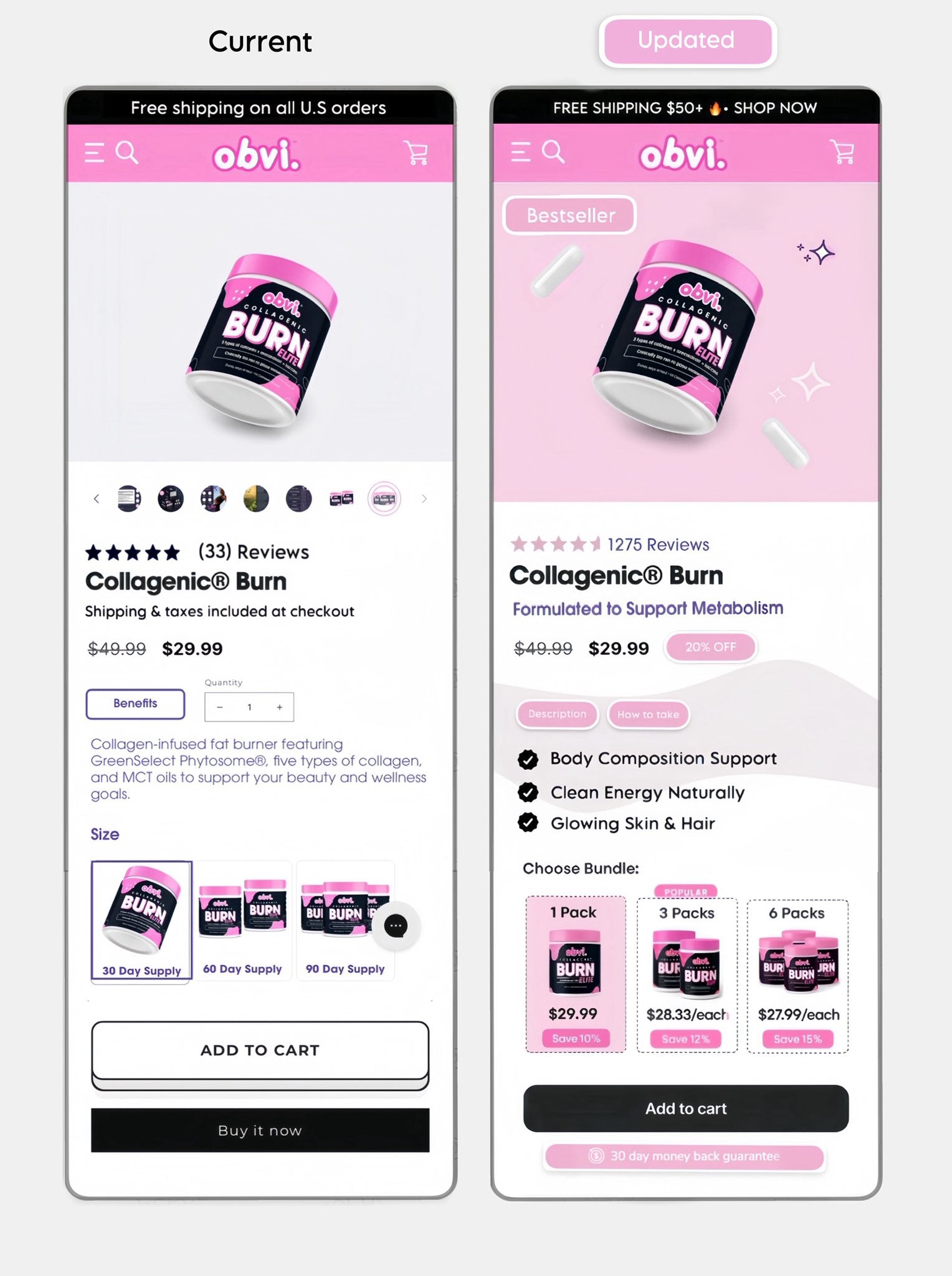Choose the 3 Packs bundle option
This screenshot has width=952, height=1276.
pyautogui.click(x=687, y=976)
